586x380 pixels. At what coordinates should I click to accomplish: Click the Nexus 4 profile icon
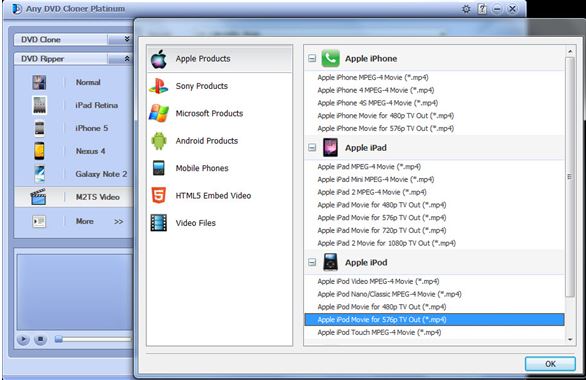coord(39,151)
